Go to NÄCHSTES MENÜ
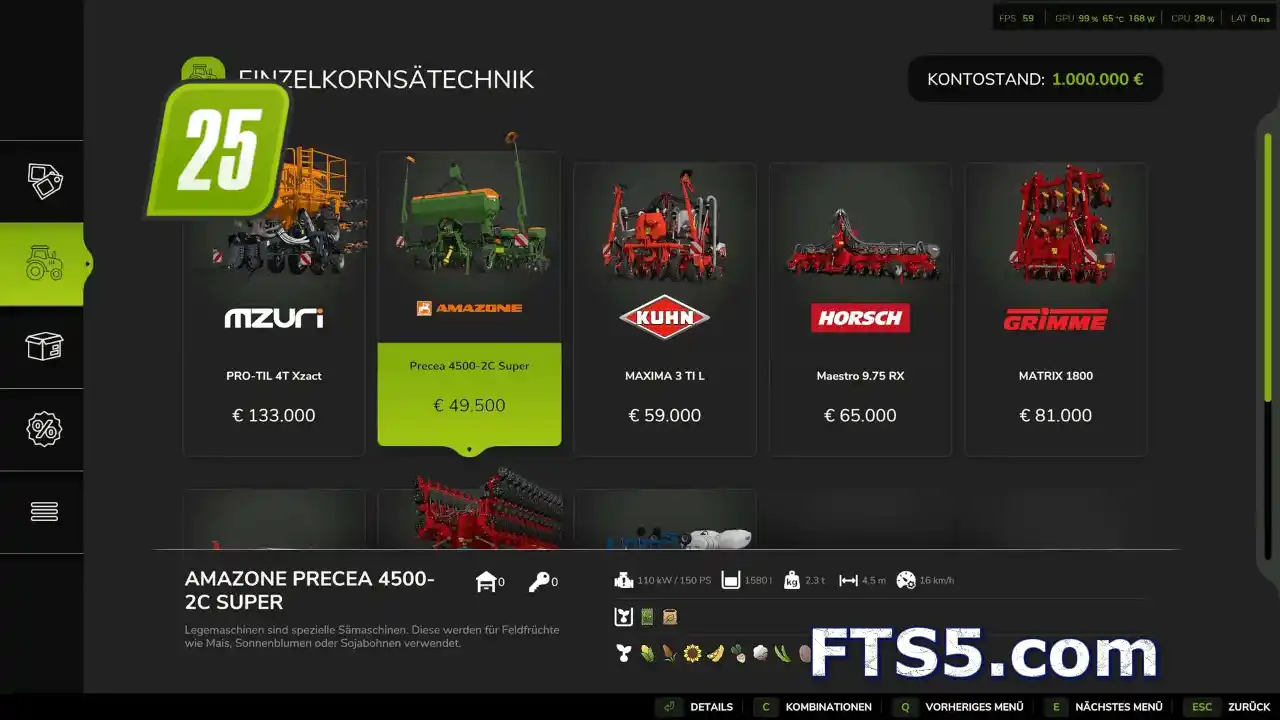The width and height of the screenshot is (1280, 720). coord(1103,707)
